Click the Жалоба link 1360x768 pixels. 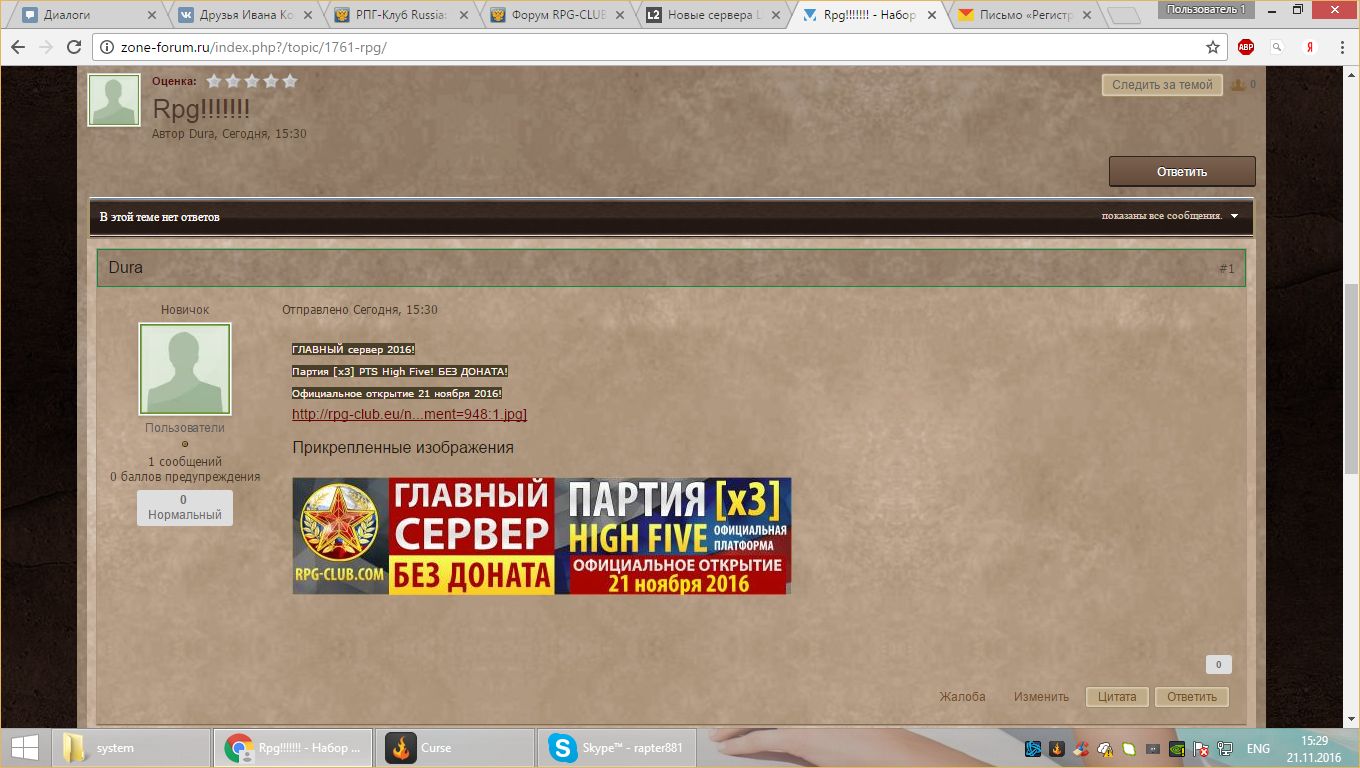click(962, 697)
